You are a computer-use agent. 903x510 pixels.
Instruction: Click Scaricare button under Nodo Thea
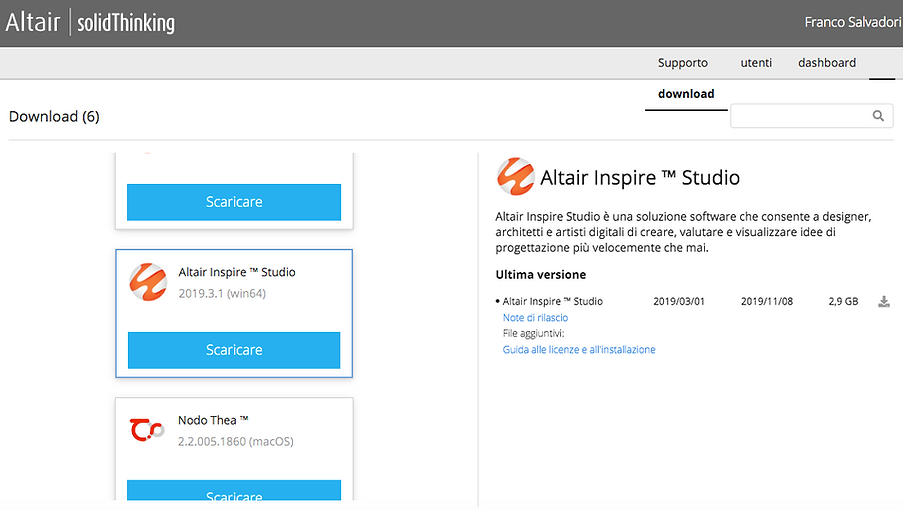pyautogui.click(x=234, y=490)
